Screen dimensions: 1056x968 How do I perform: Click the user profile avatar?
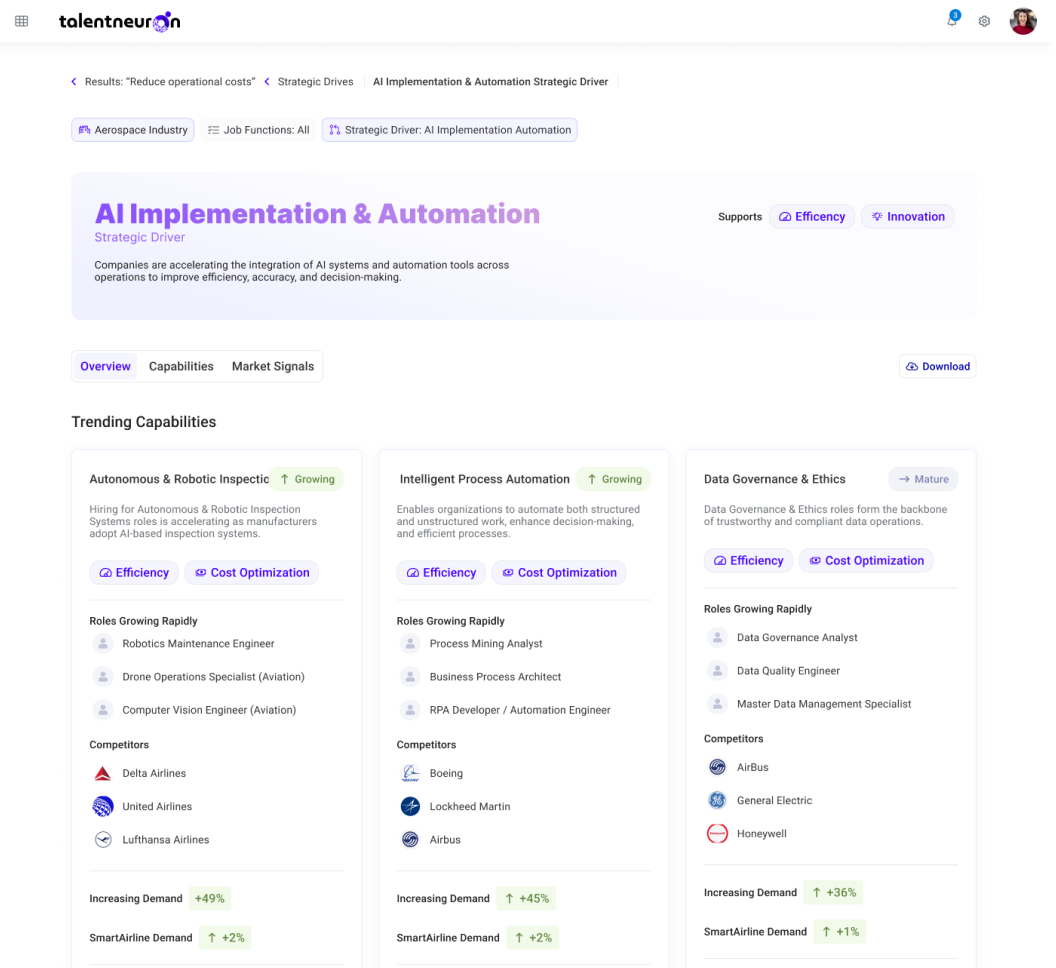tap(1023, 21)
